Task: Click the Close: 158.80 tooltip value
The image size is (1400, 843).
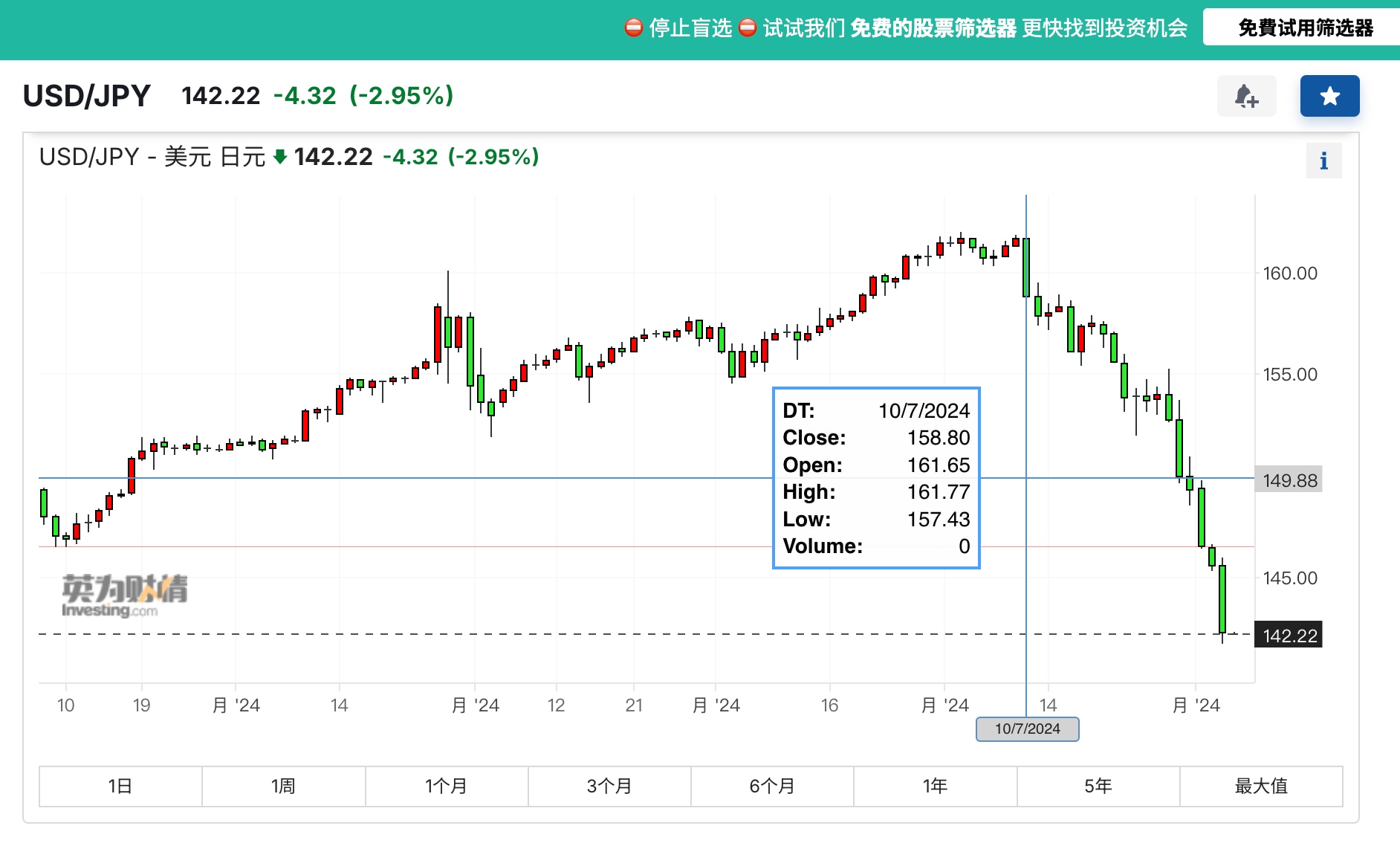Action: coord(939,438)
